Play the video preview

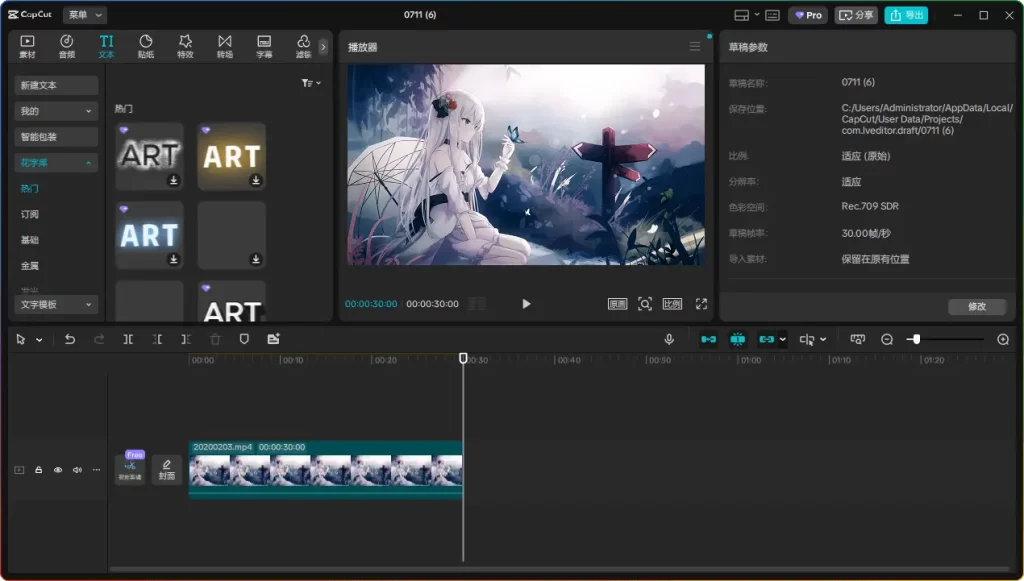pyautogui.click(x=526, y=304)
